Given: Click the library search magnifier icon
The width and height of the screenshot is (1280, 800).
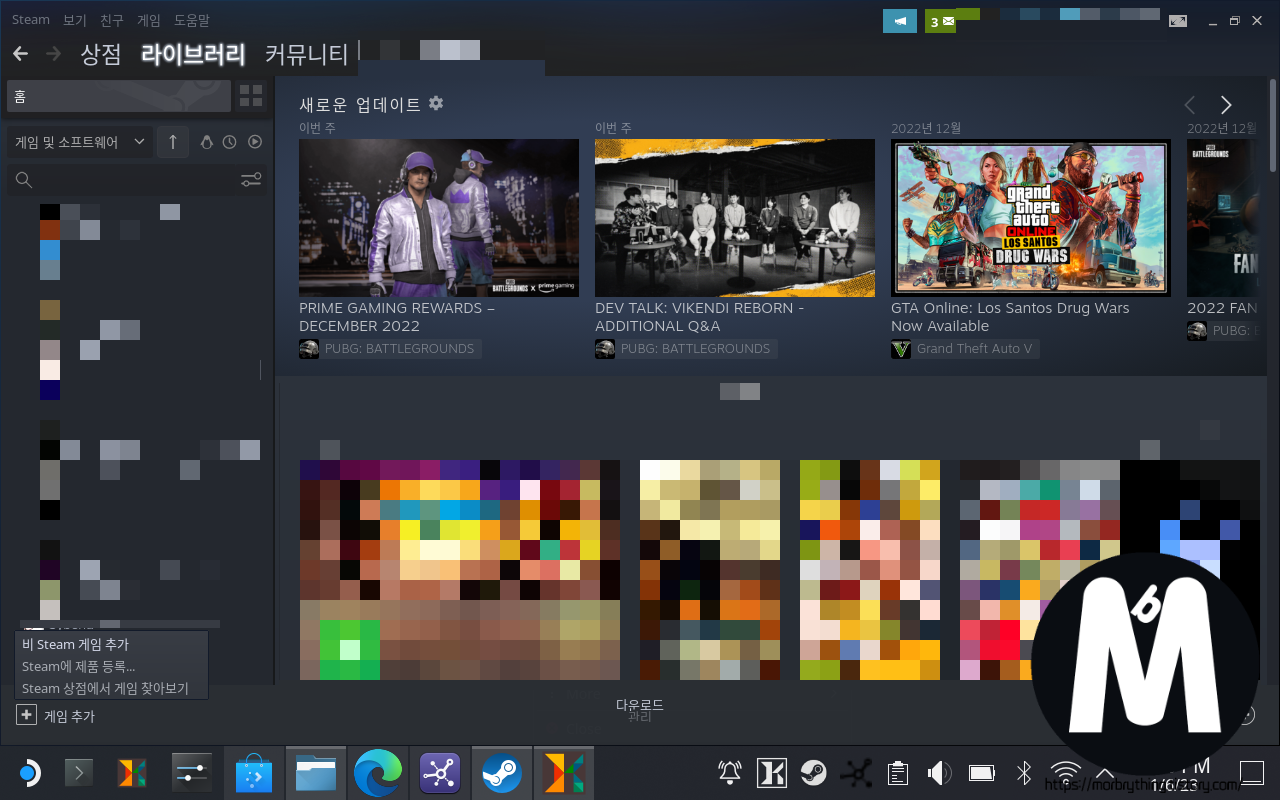Looking at the screenshot, I should 24,180.
